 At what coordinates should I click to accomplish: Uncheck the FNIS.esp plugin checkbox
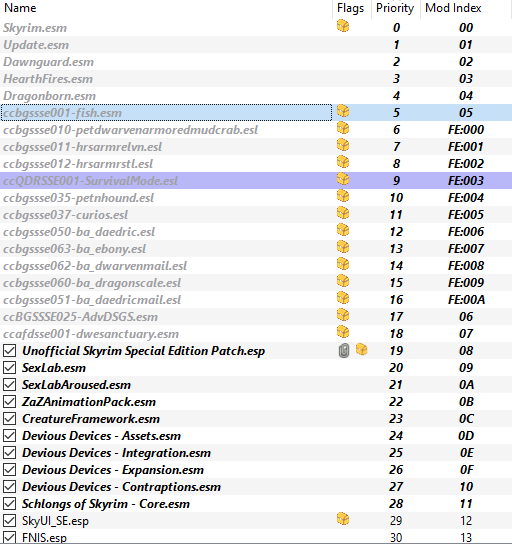click(x=9, y=537)
